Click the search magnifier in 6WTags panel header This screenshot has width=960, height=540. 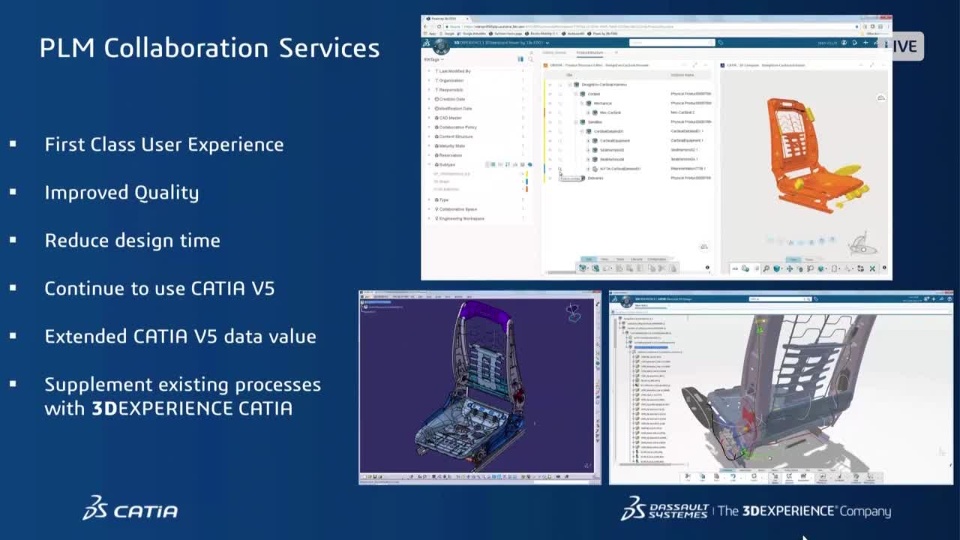(531, 59)
